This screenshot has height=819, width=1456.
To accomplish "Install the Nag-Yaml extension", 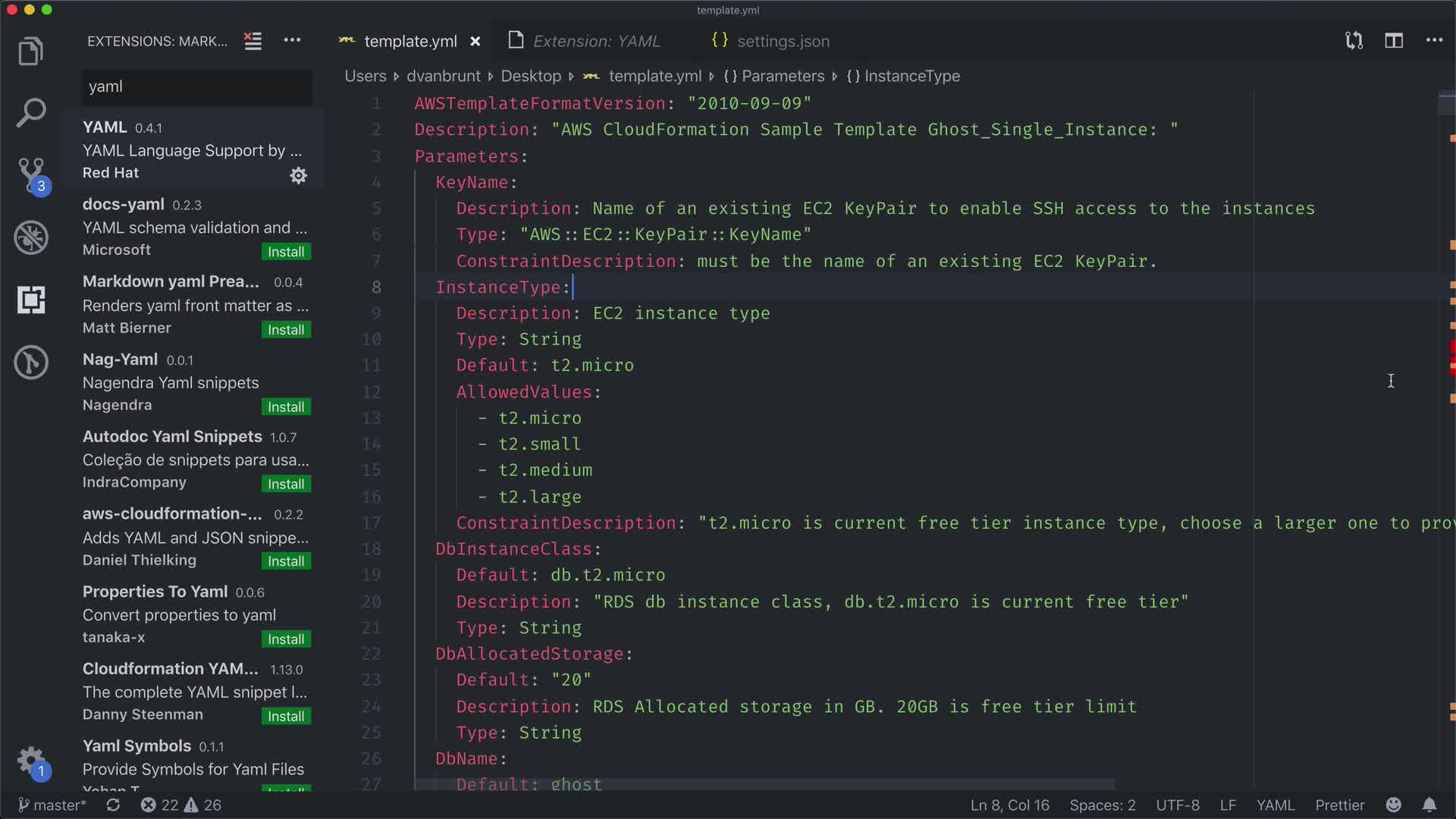I will 286,407.
